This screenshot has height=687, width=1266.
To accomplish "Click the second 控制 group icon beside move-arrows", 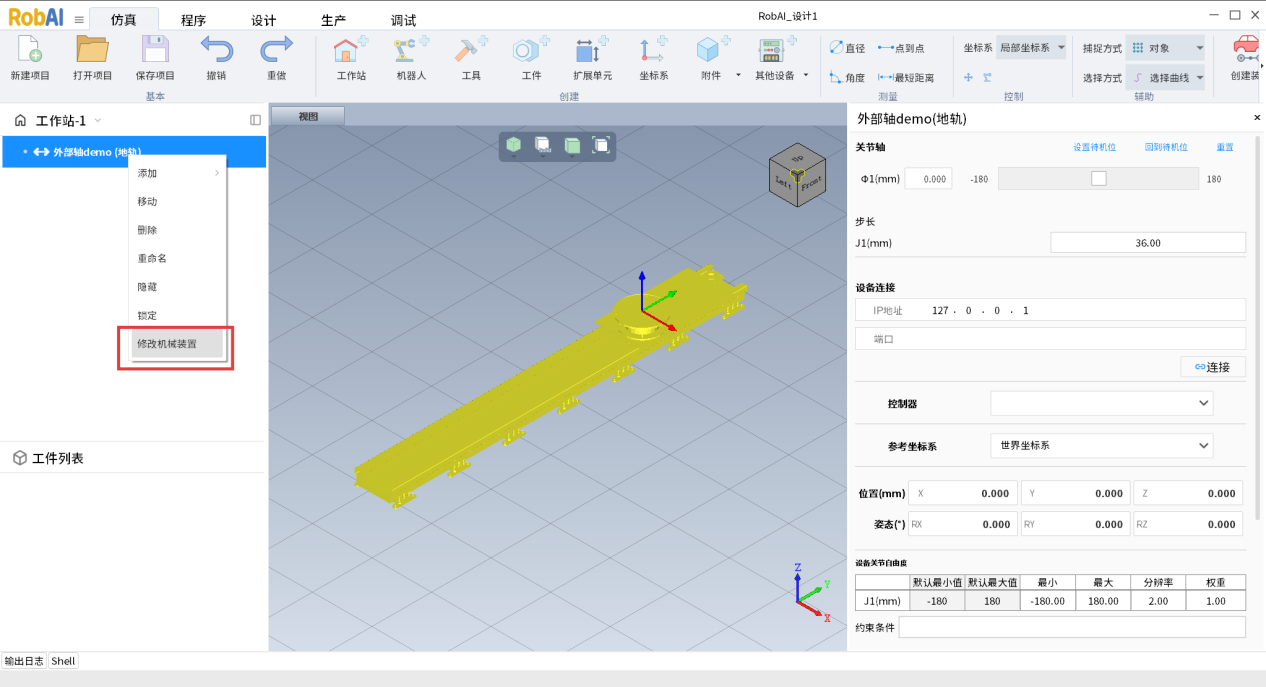I will coord(987,77).
